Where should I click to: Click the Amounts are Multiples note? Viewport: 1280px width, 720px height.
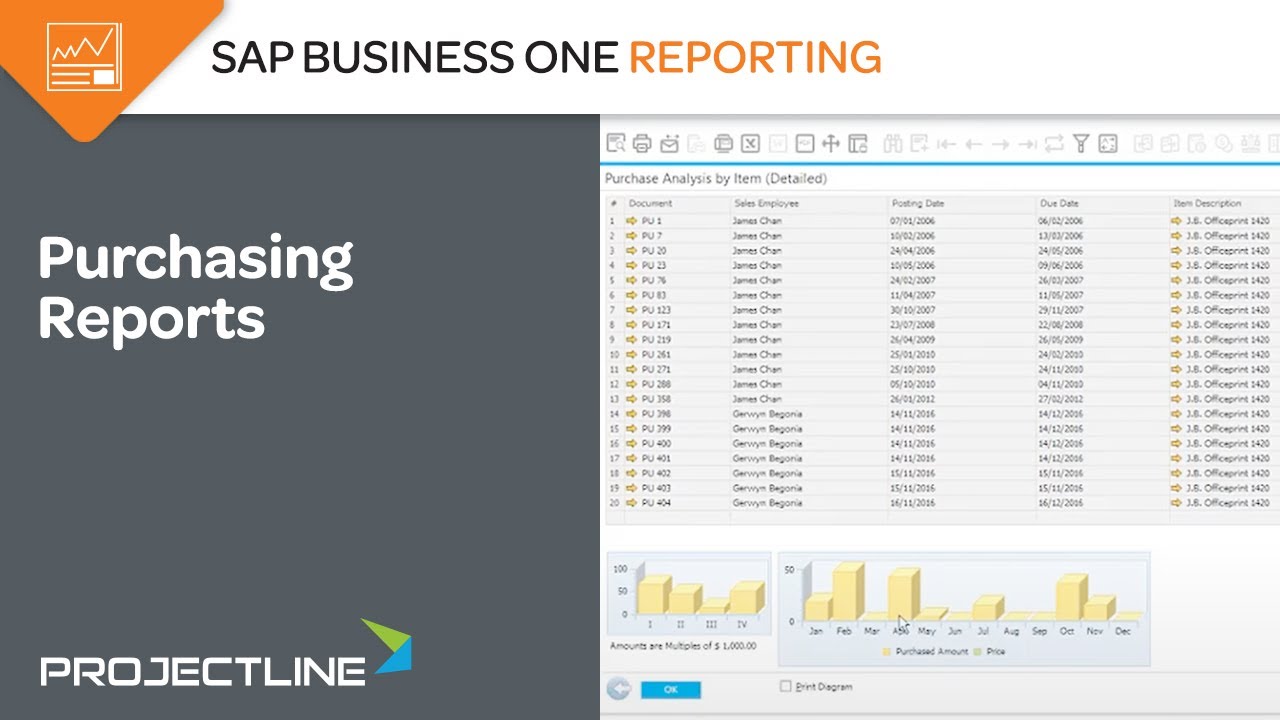point(684,646)
